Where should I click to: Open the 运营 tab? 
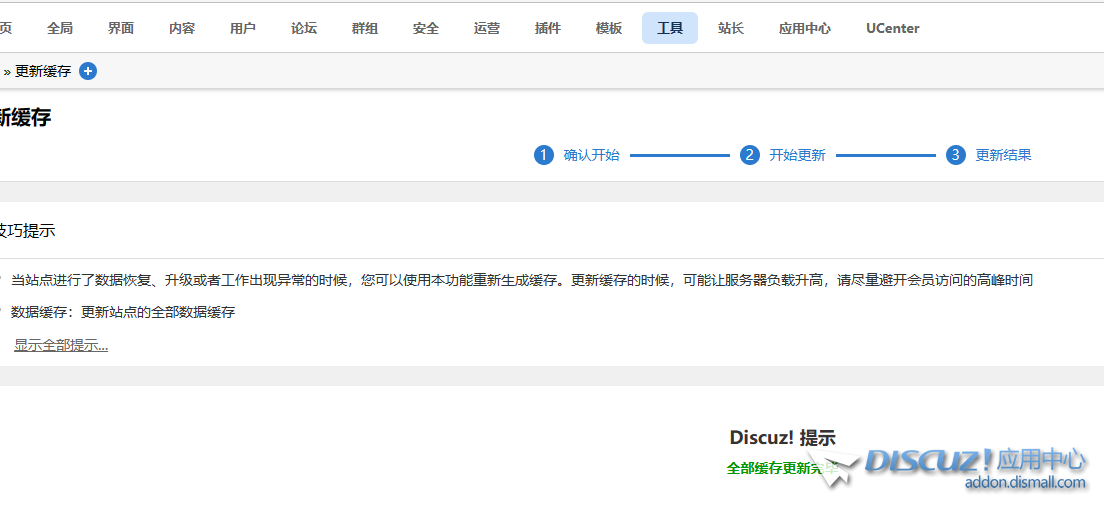point(487,28)
